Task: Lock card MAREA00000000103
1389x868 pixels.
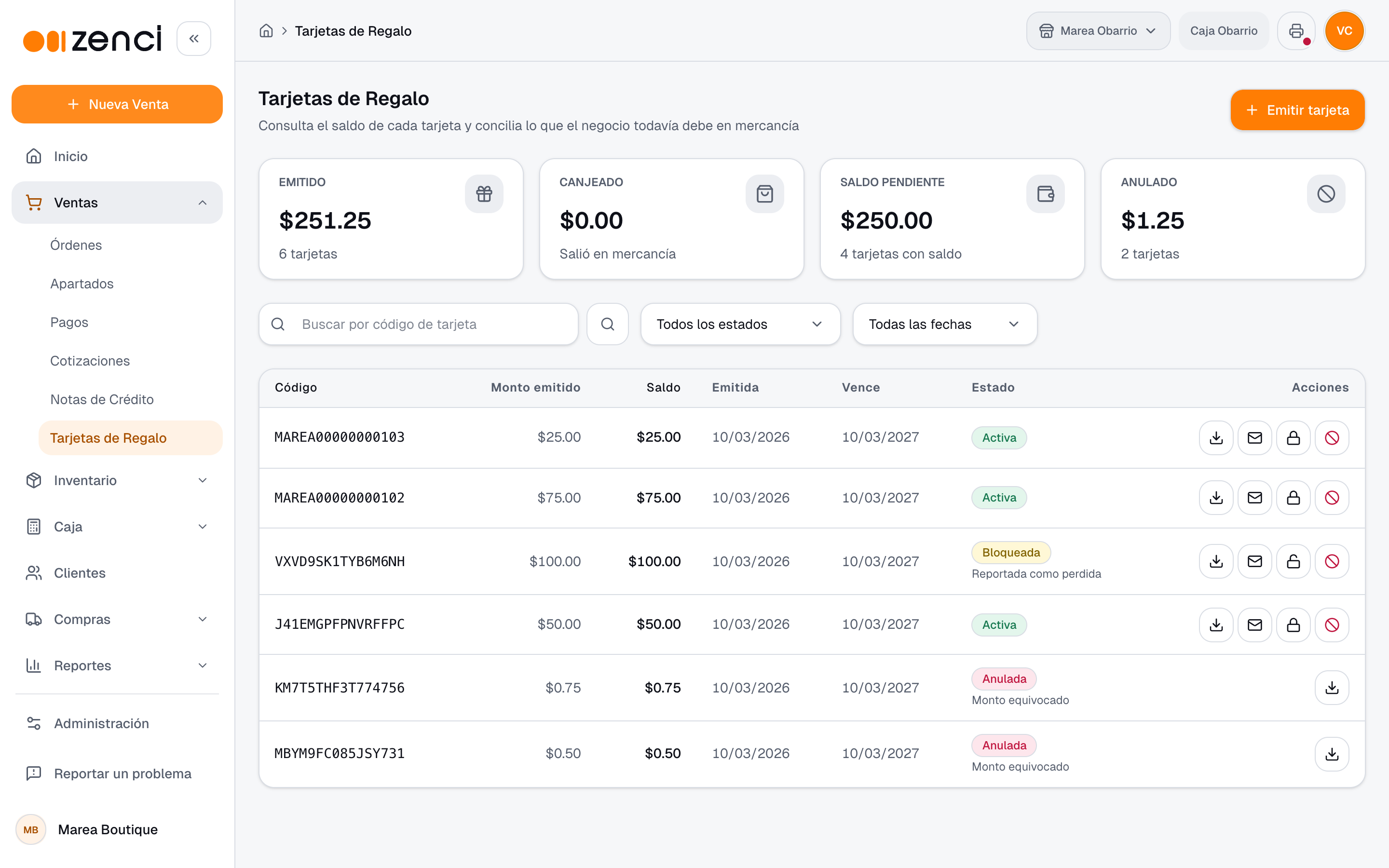Action: 1293,438
